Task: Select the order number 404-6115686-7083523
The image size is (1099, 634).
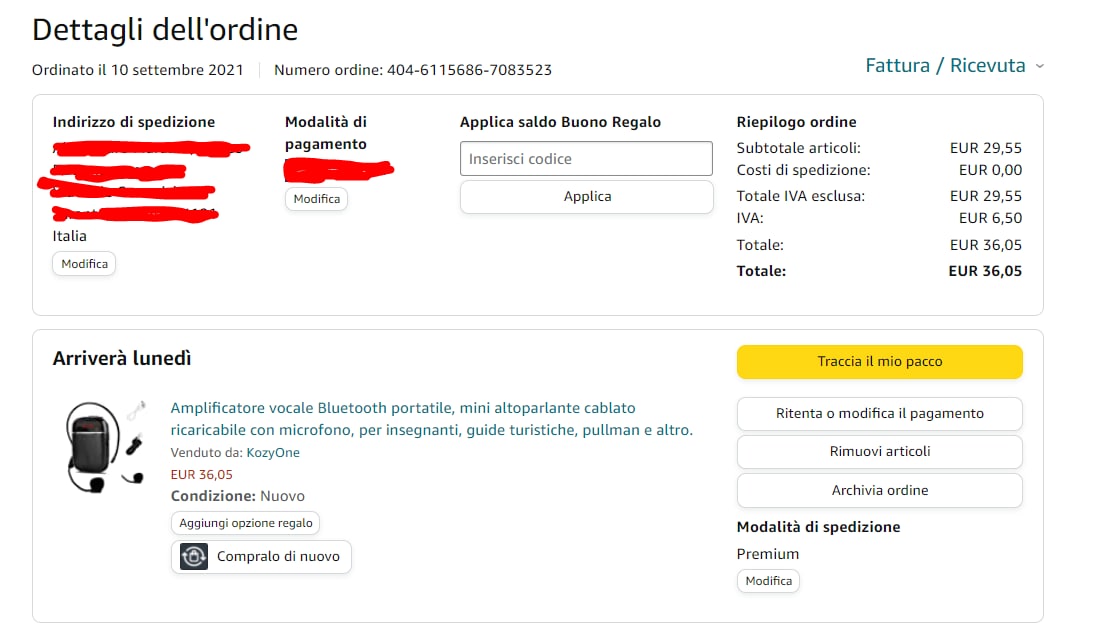Action: 469,70
